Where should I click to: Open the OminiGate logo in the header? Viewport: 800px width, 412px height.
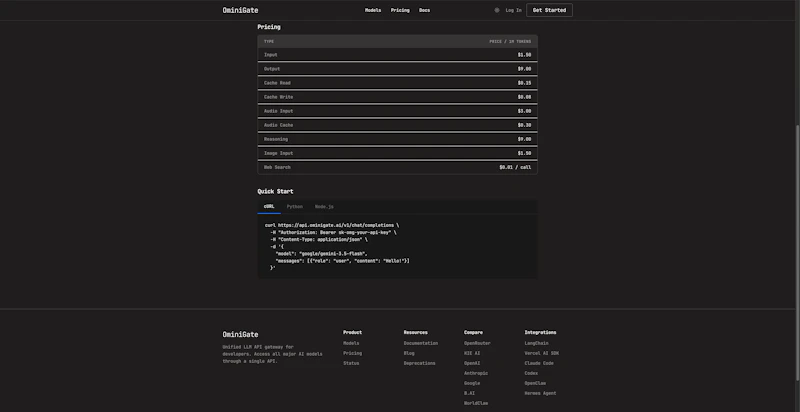240,10
